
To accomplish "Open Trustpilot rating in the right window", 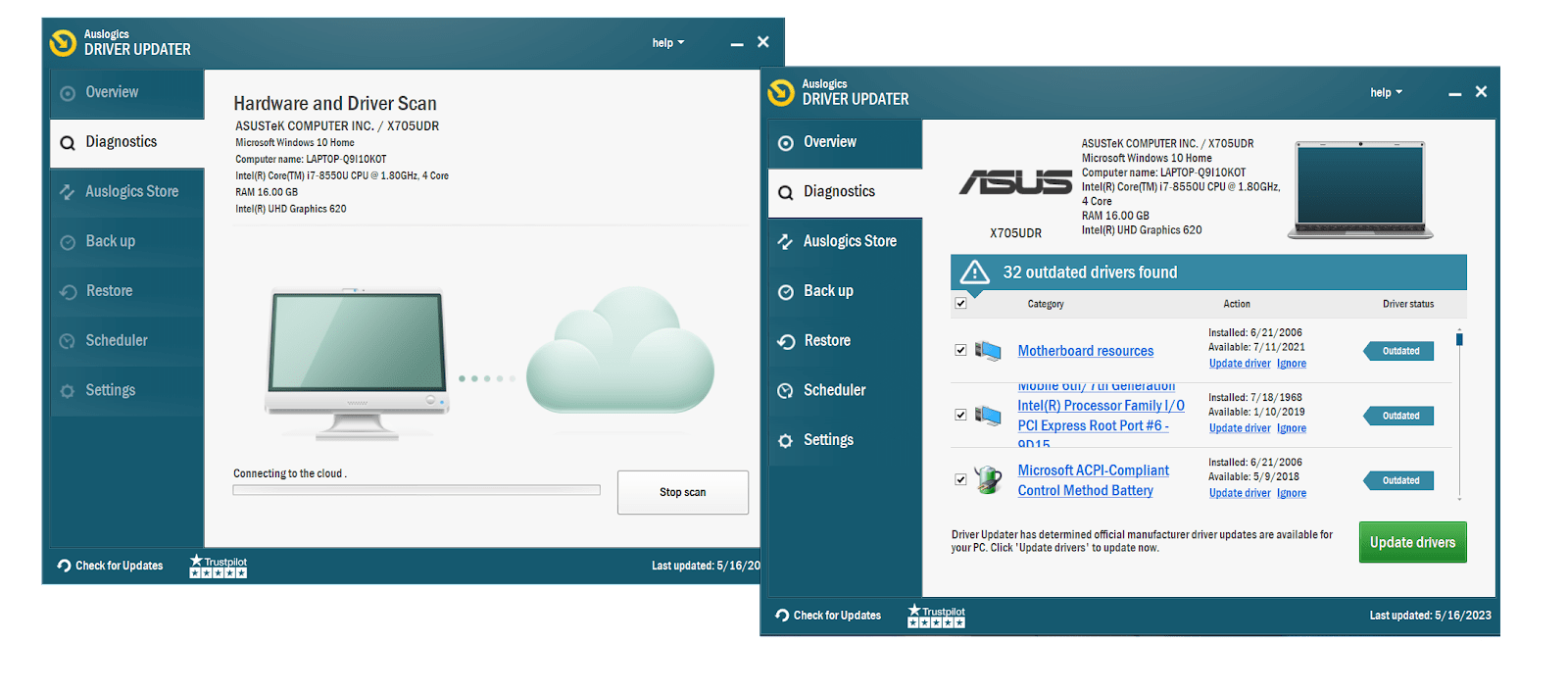I will coord(937,616).
